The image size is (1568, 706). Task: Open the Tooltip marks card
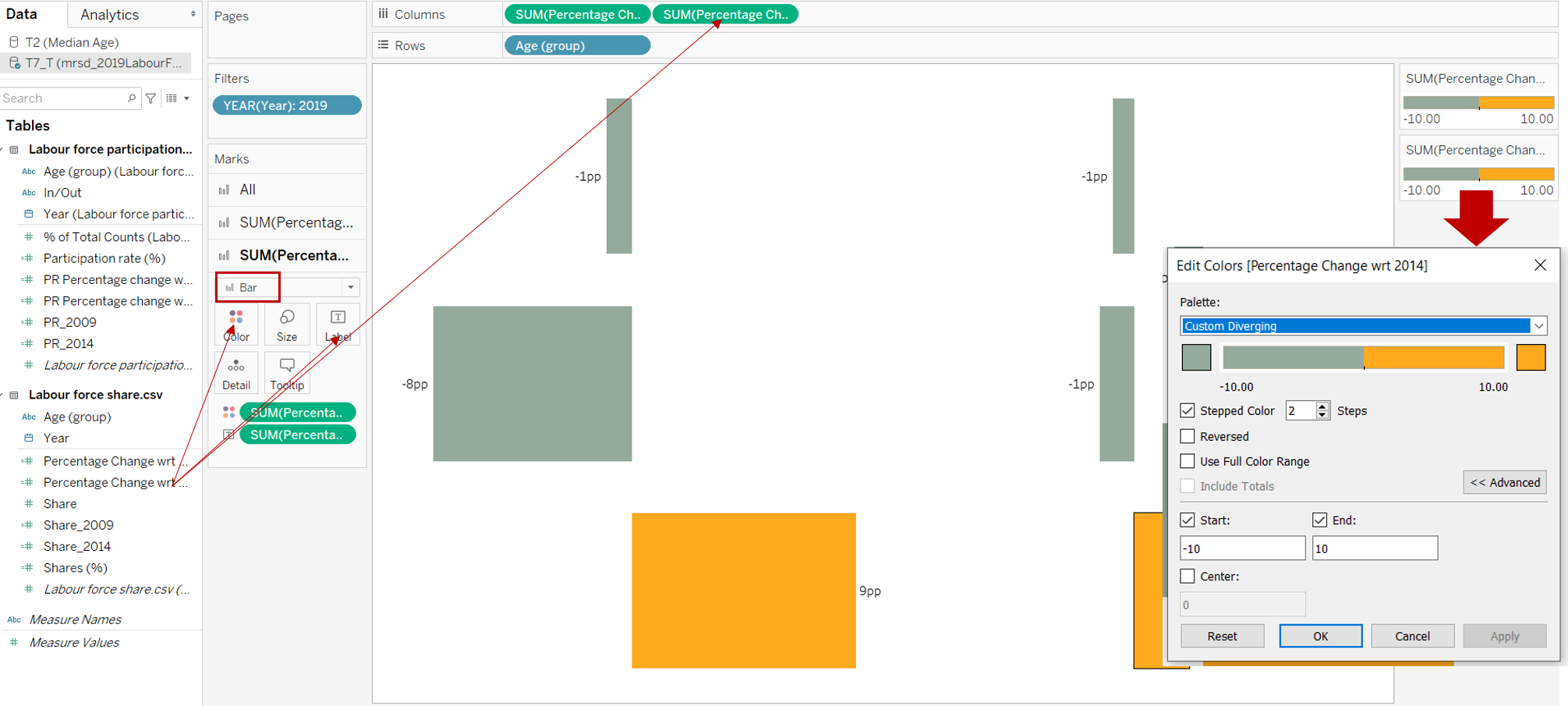(x=287, y=373)
